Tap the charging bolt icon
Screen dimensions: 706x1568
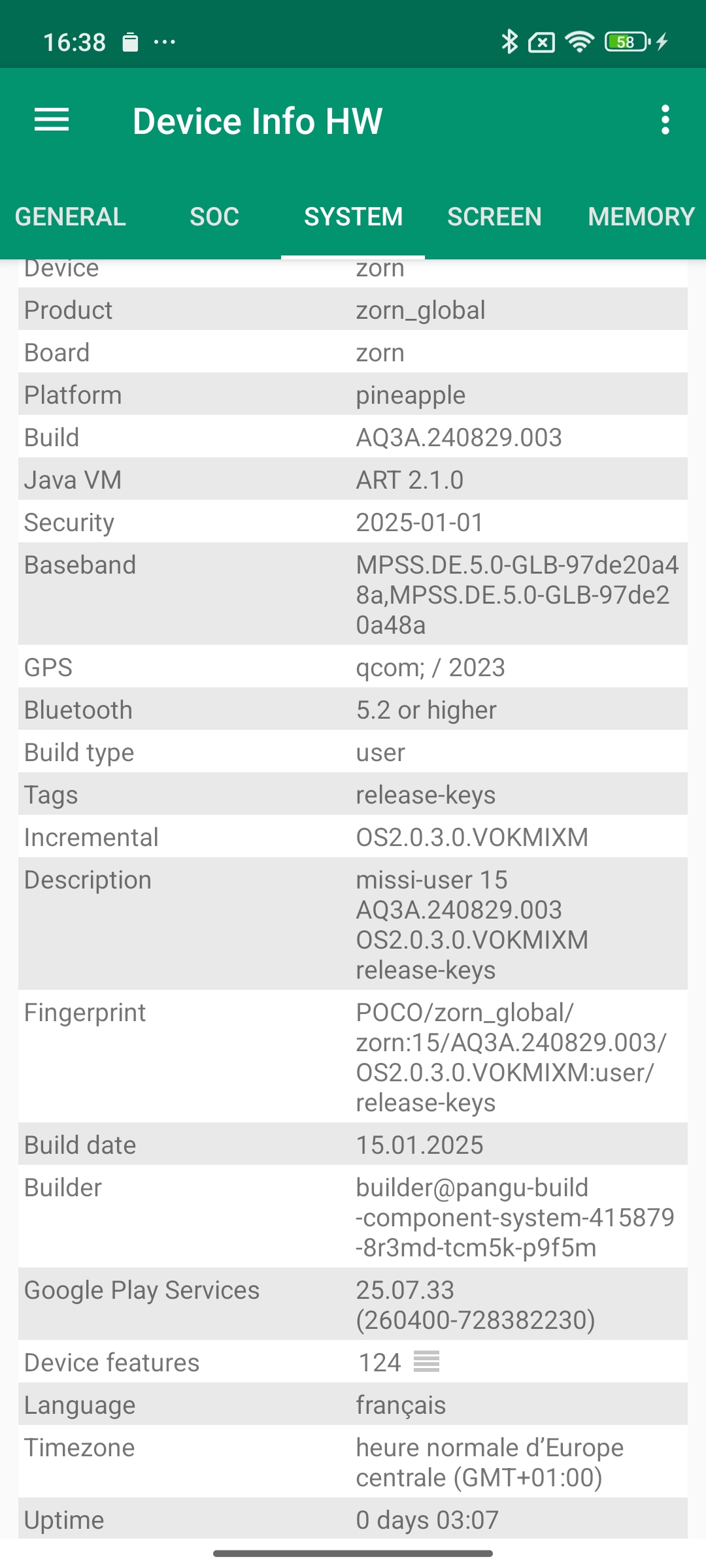[662, 42]
